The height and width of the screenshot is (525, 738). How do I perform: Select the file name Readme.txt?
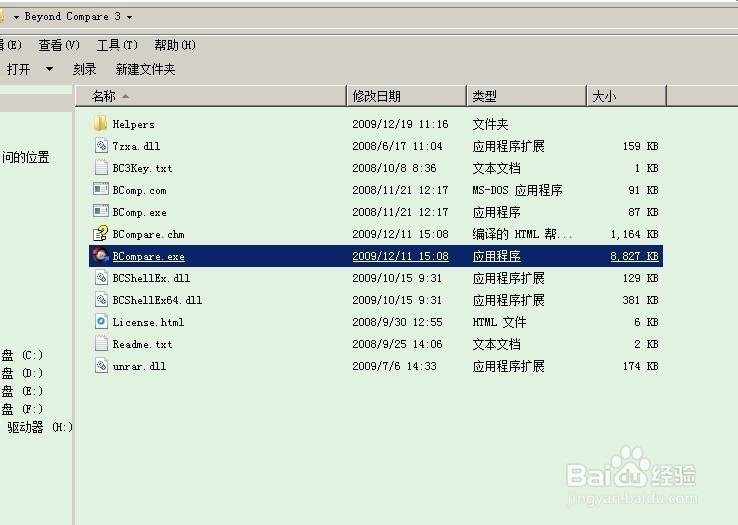(x=142, y=345)
